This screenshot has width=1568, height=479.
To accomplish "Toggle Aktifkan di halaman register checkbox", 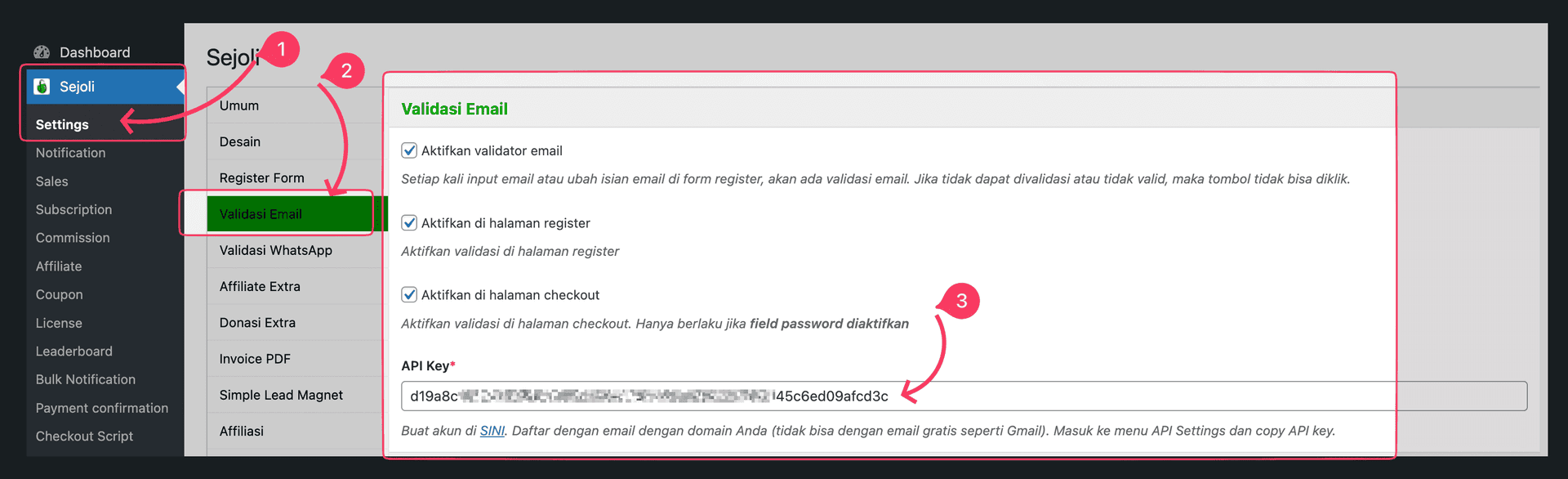I will click(409, 223).
